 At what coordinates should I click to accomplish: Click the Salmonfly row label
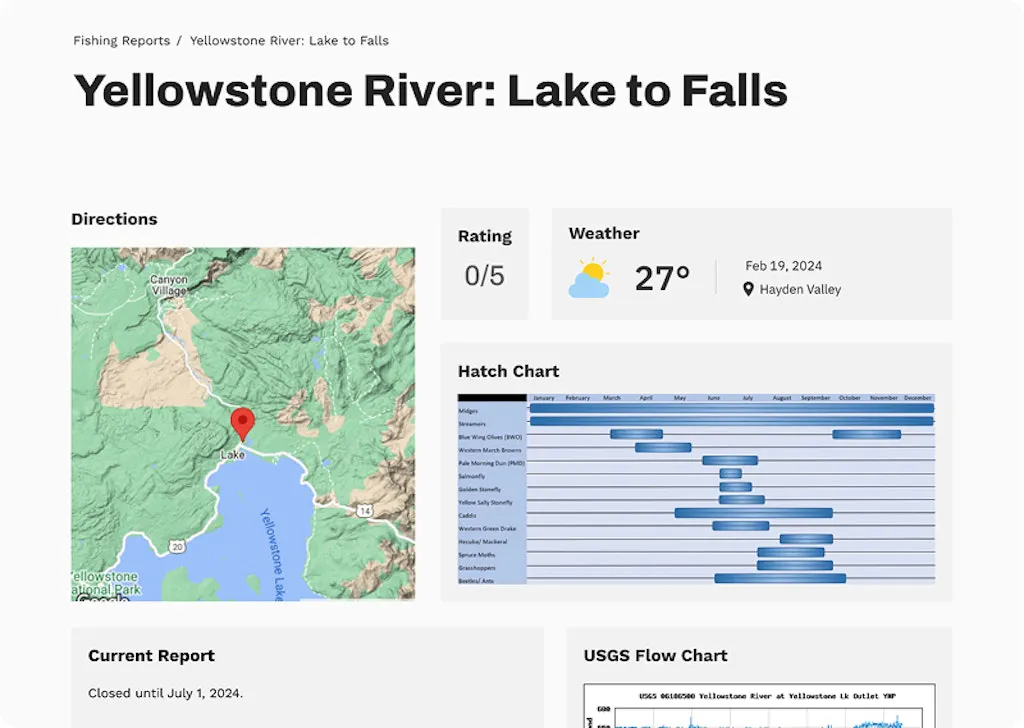coord(472,476)
